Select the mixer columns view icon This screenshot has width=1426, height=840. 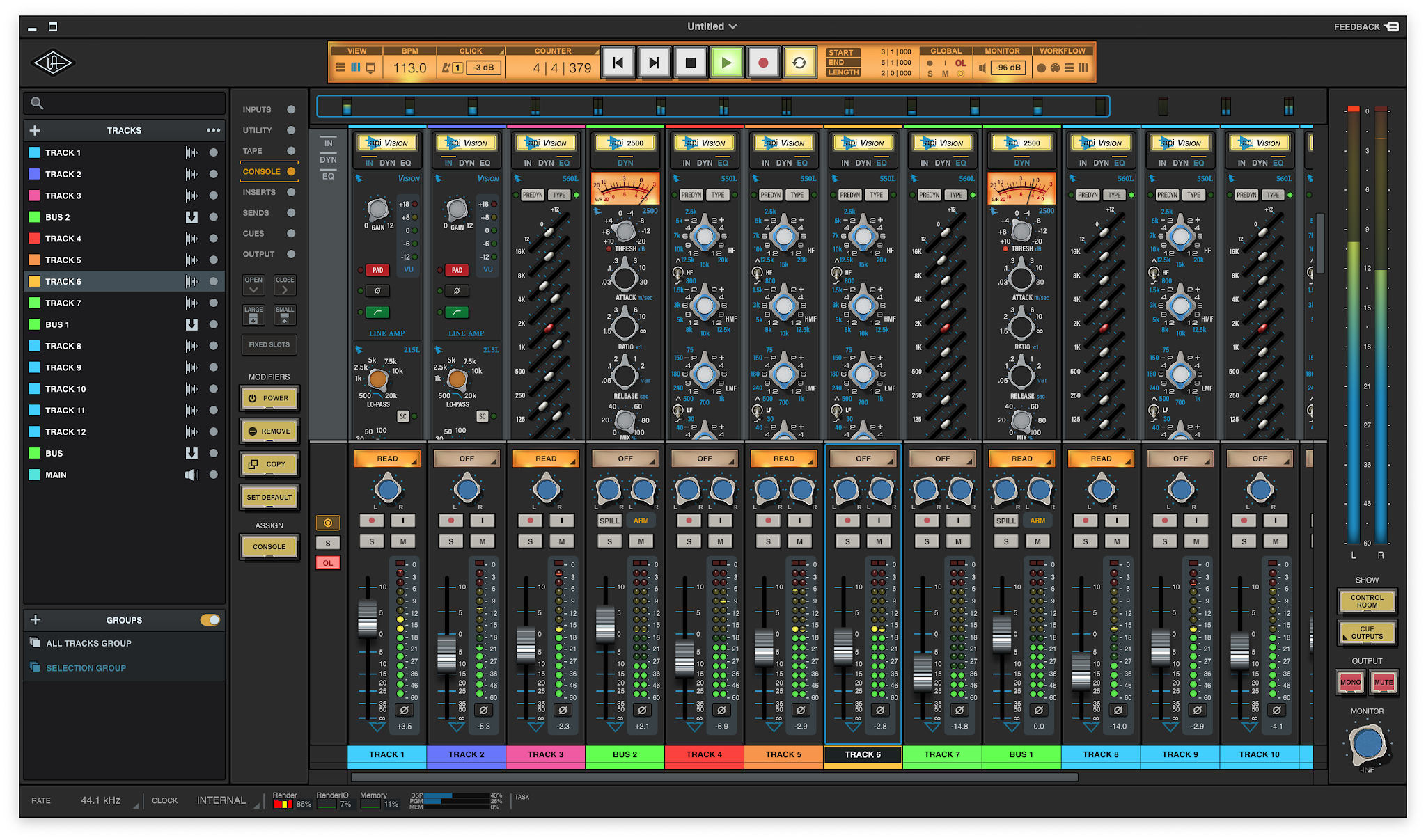pos(356,68)
